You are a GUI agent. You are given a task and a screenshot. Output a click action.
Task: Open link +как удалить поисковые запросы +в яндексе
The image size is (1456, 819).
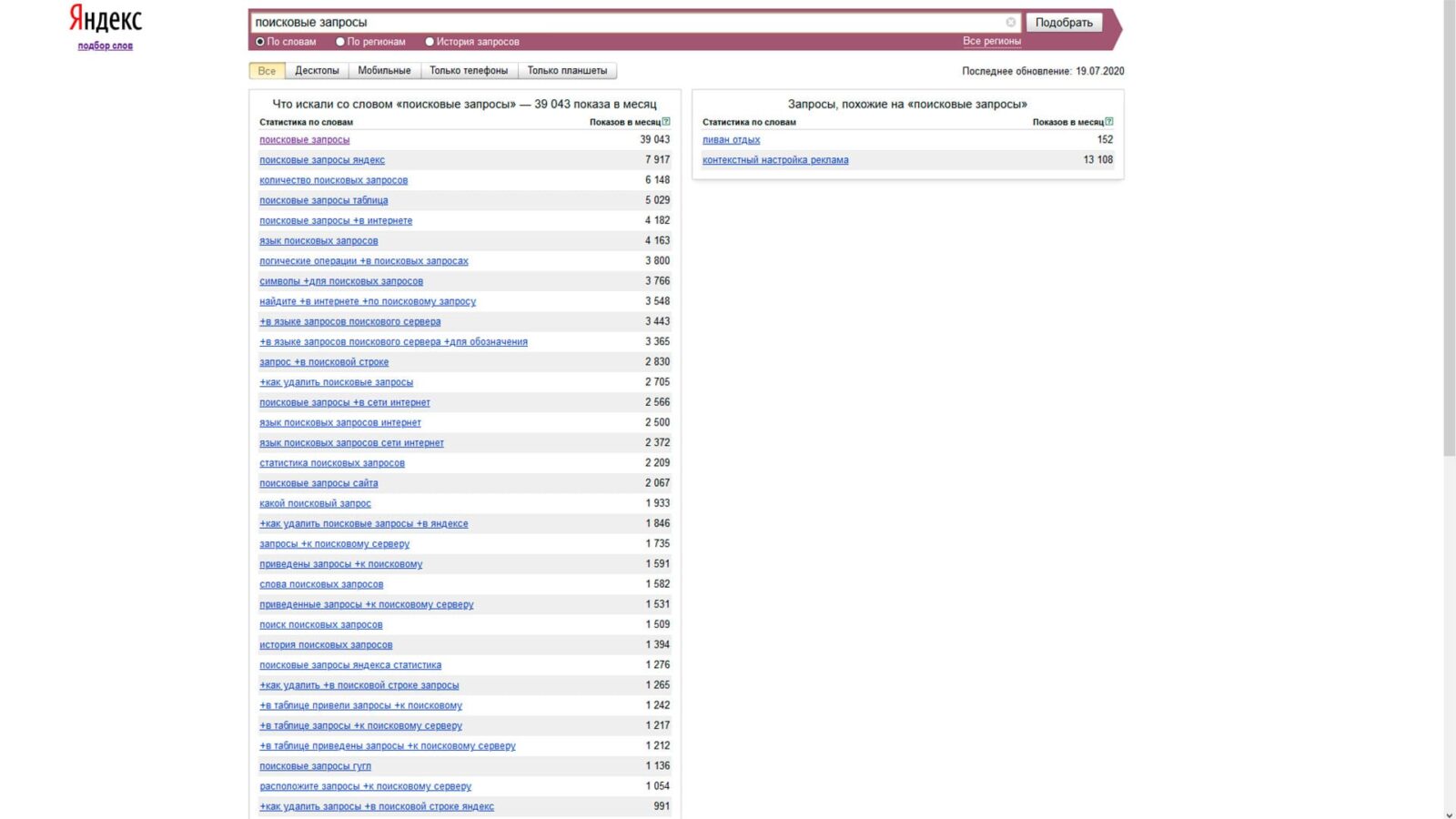[x=364, y=523]
